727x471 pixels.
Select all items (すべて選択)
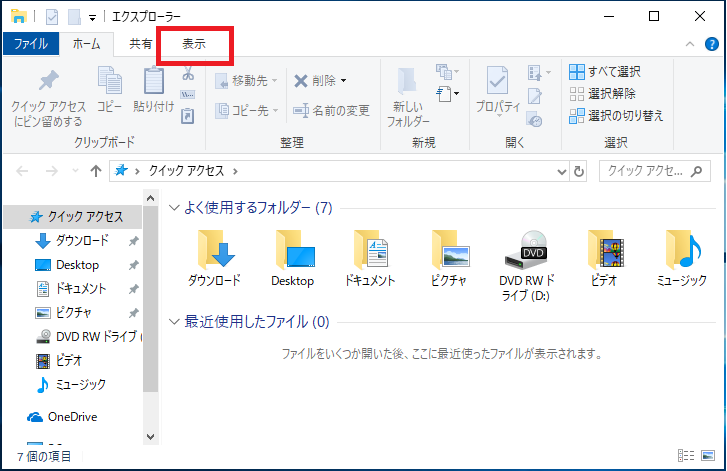[x=605, y=72]
